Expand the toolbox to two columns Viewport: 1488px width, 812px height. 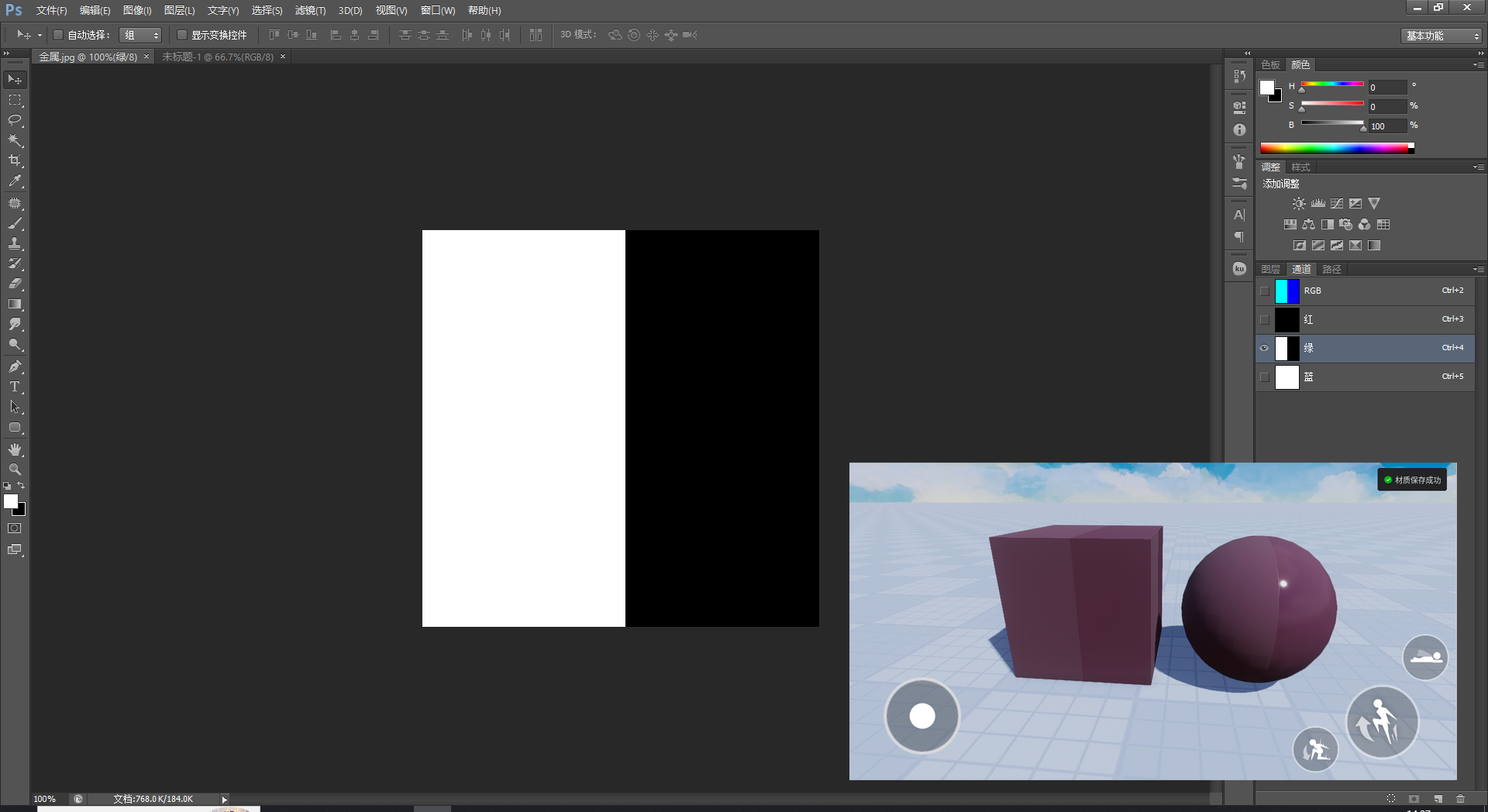pyautogui.click(x=7, y=53)
